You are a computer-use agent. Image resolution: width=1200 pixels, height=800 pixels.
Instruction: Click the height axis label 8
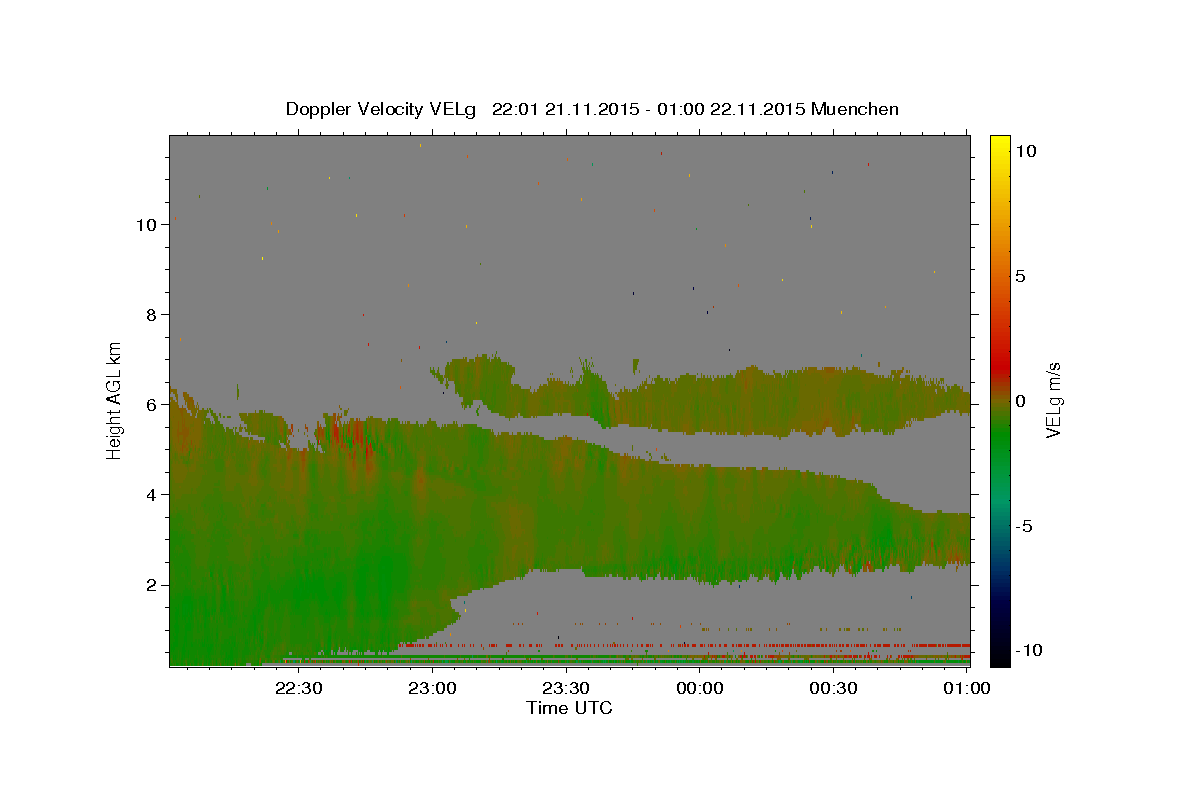pyautogui.click(x=150, y=314)
